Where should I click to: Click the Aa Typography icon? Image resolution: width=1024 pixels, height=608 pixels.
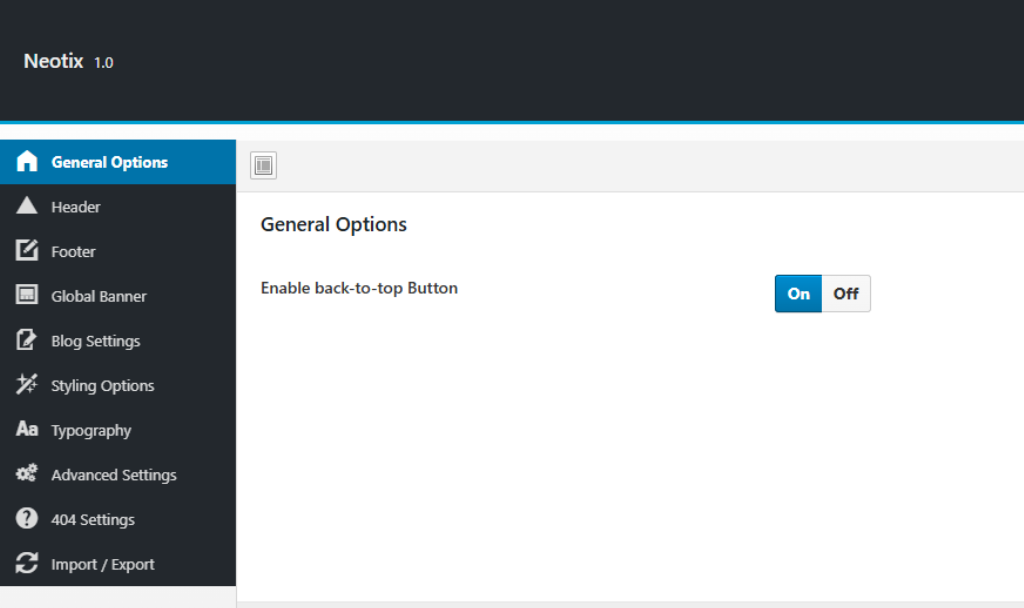(27, 430)
